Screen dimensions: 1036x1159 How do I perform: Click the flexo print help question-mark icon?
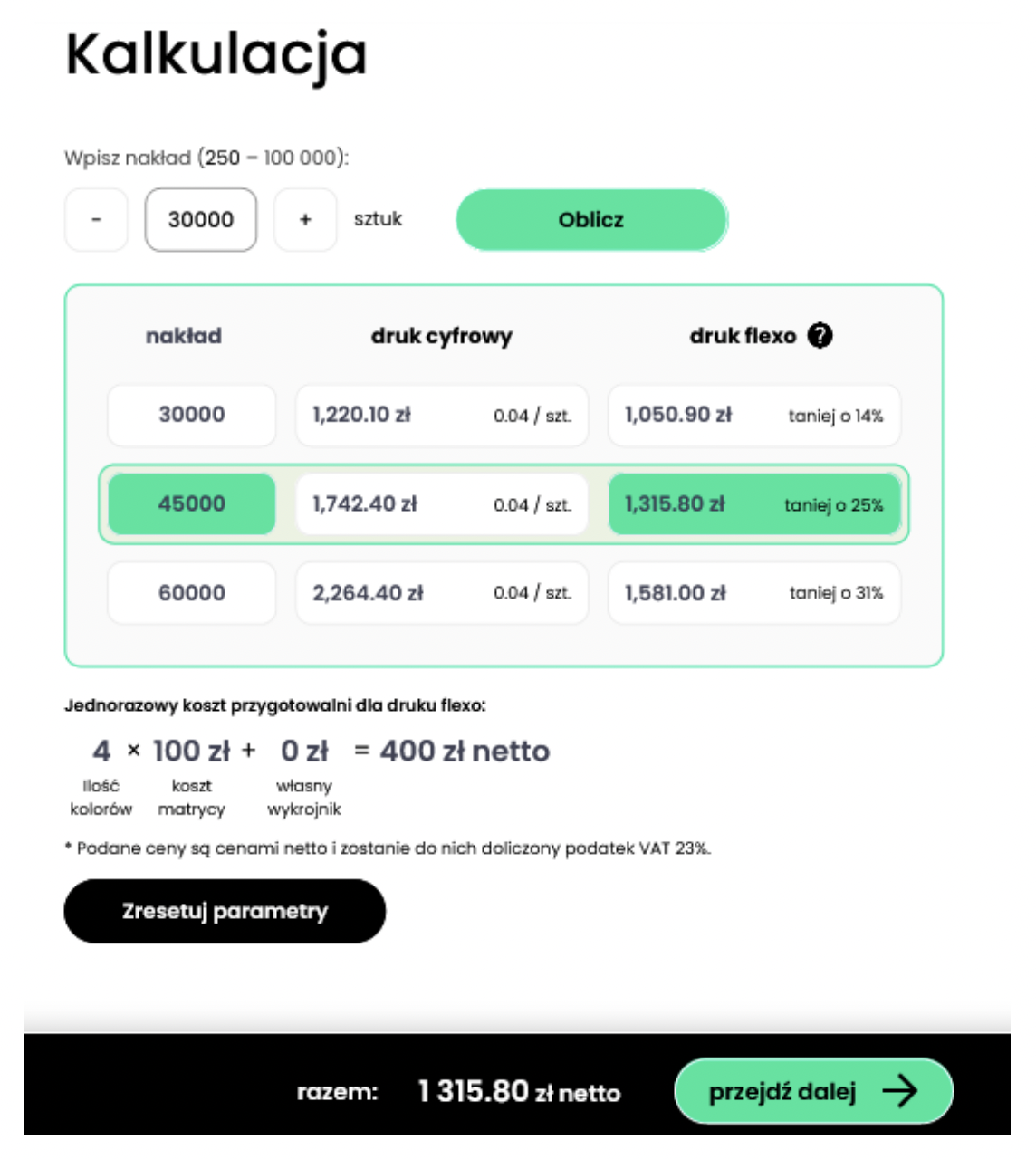click(x=820, y=336)
